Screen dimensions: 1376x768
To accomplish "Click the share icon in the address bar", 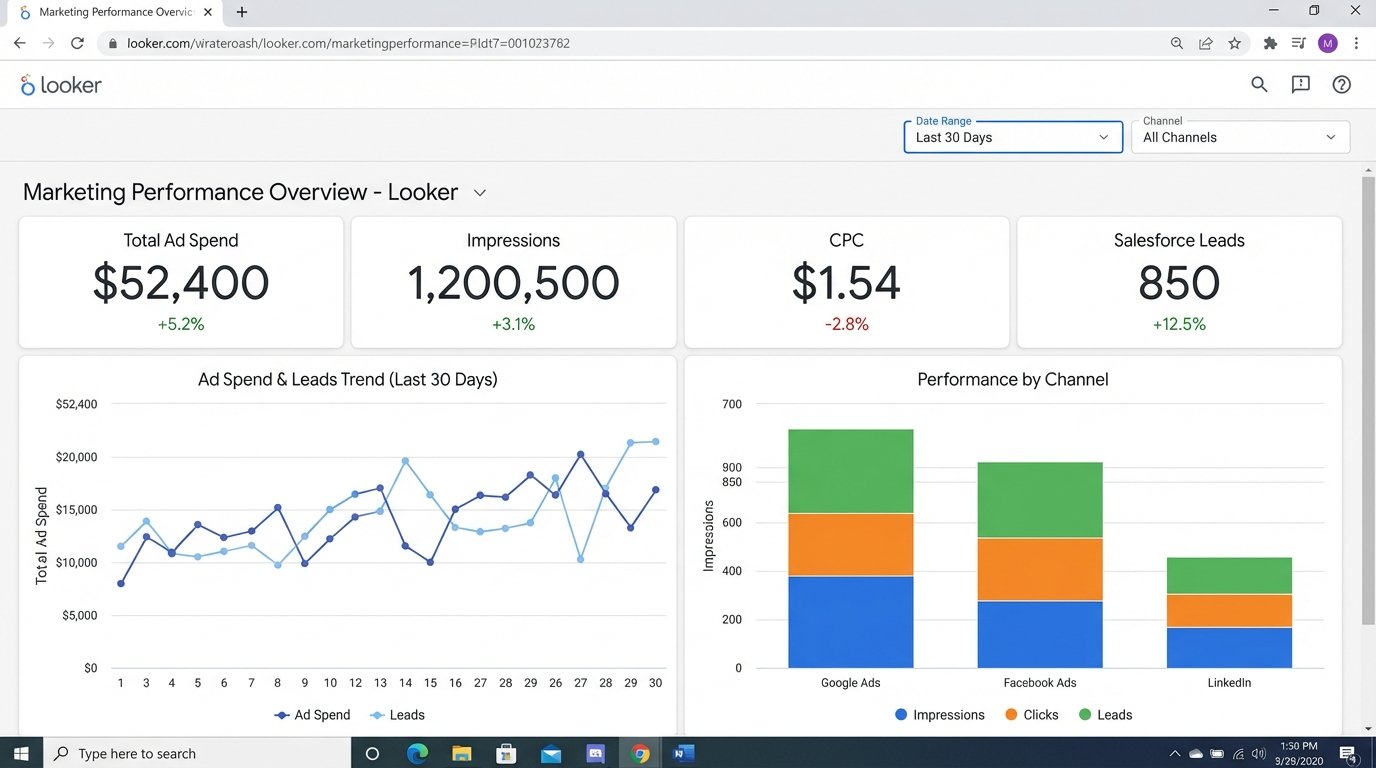I will point(1205,43).
